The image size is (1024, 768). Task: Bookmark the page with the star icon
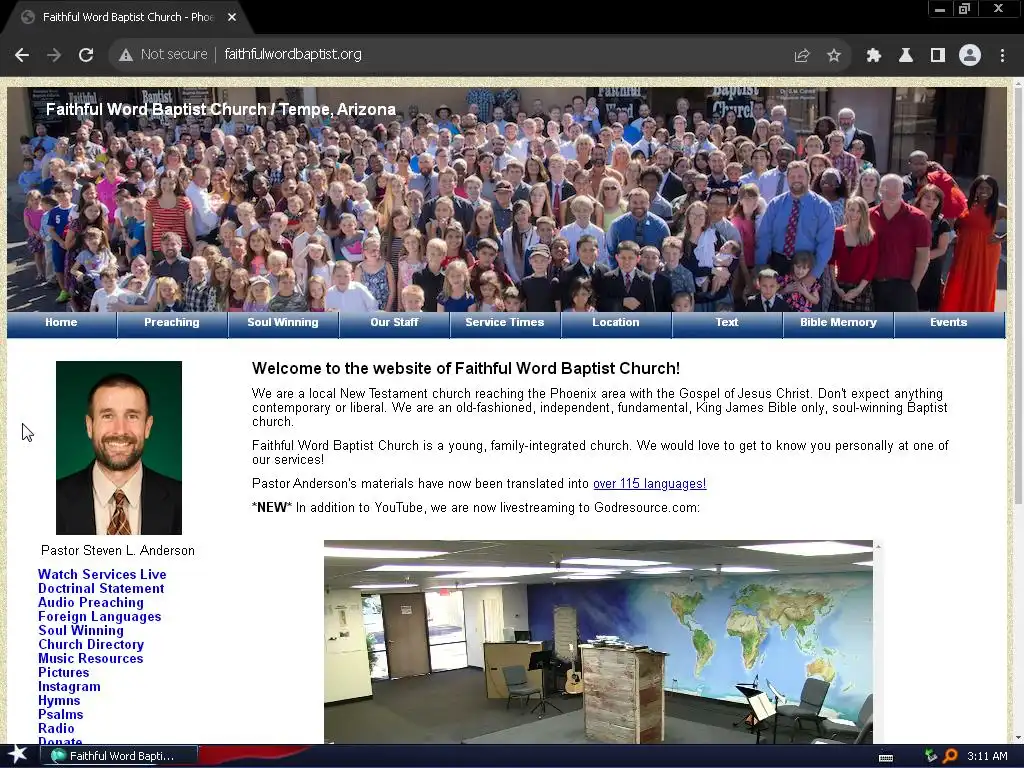834,56
